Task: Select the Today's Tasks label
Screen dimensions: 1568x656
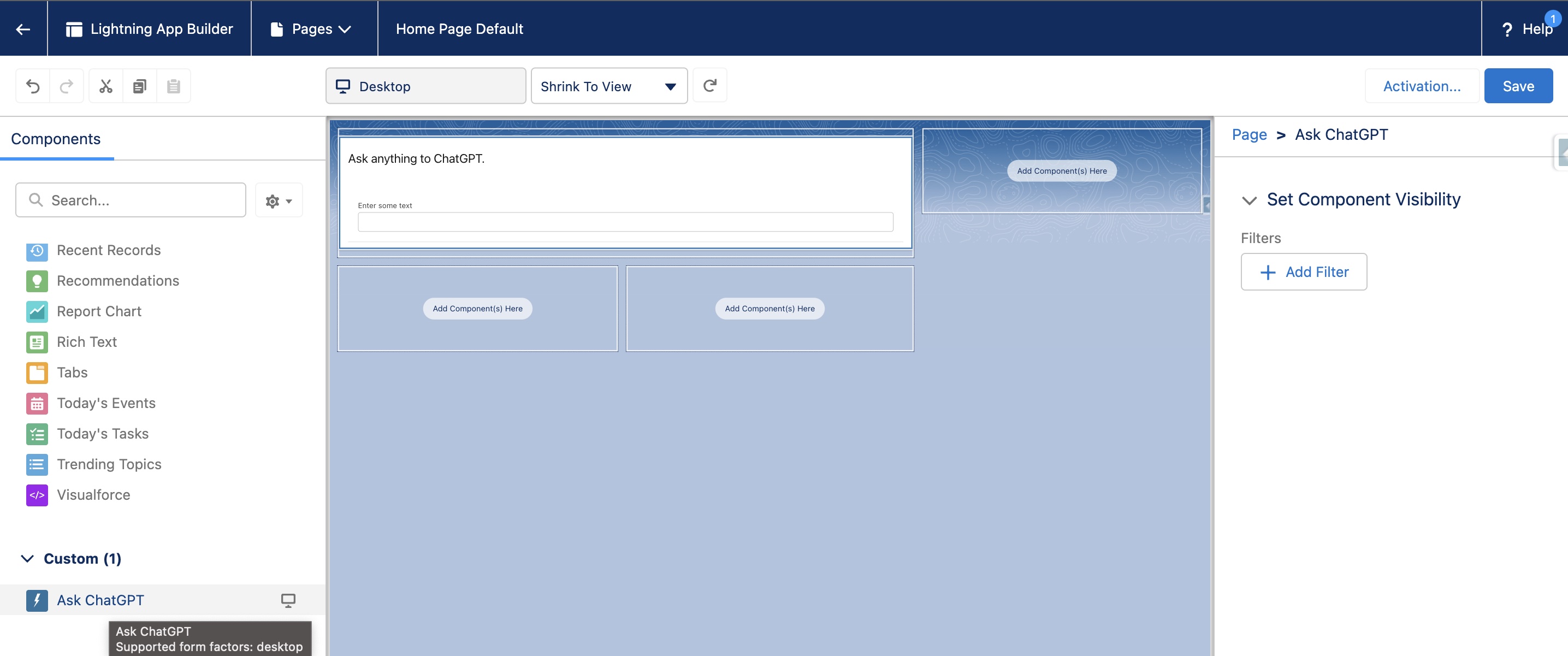Action: click(103, 433)
